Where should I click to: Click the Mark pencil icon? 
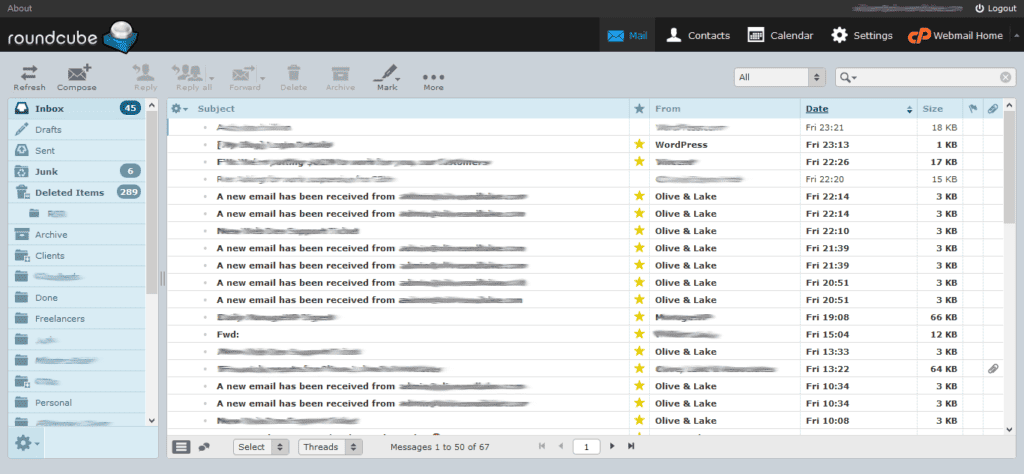click(x=384, y=74)
